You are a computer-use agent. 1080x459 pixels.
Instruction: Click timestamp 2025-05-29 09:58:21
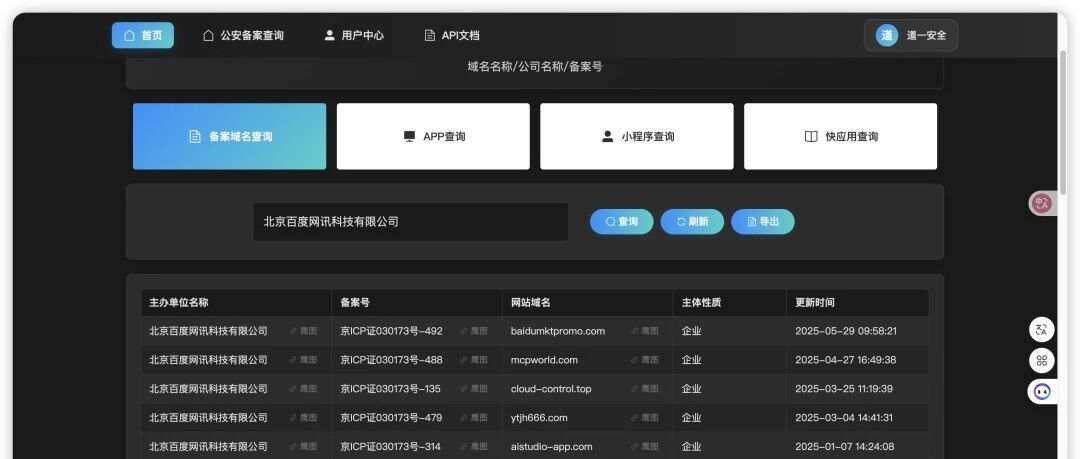click(846, 331)
